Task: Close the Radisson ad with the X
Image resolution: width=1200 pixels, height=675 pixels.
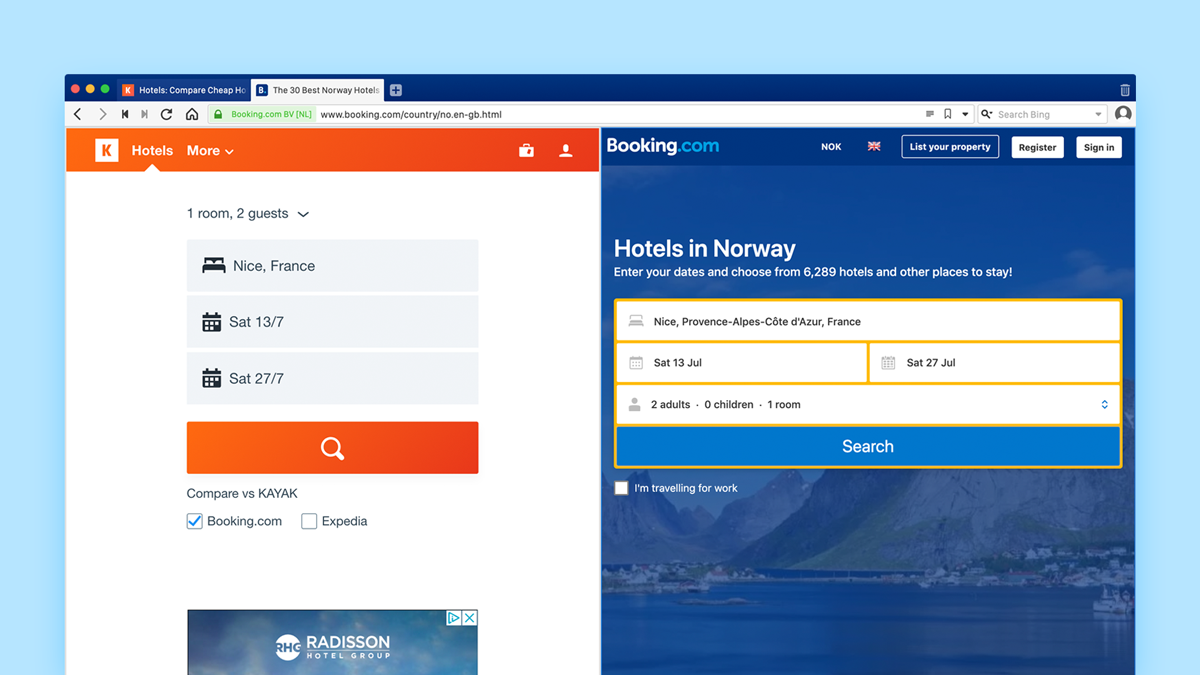Action: [469, 618]
